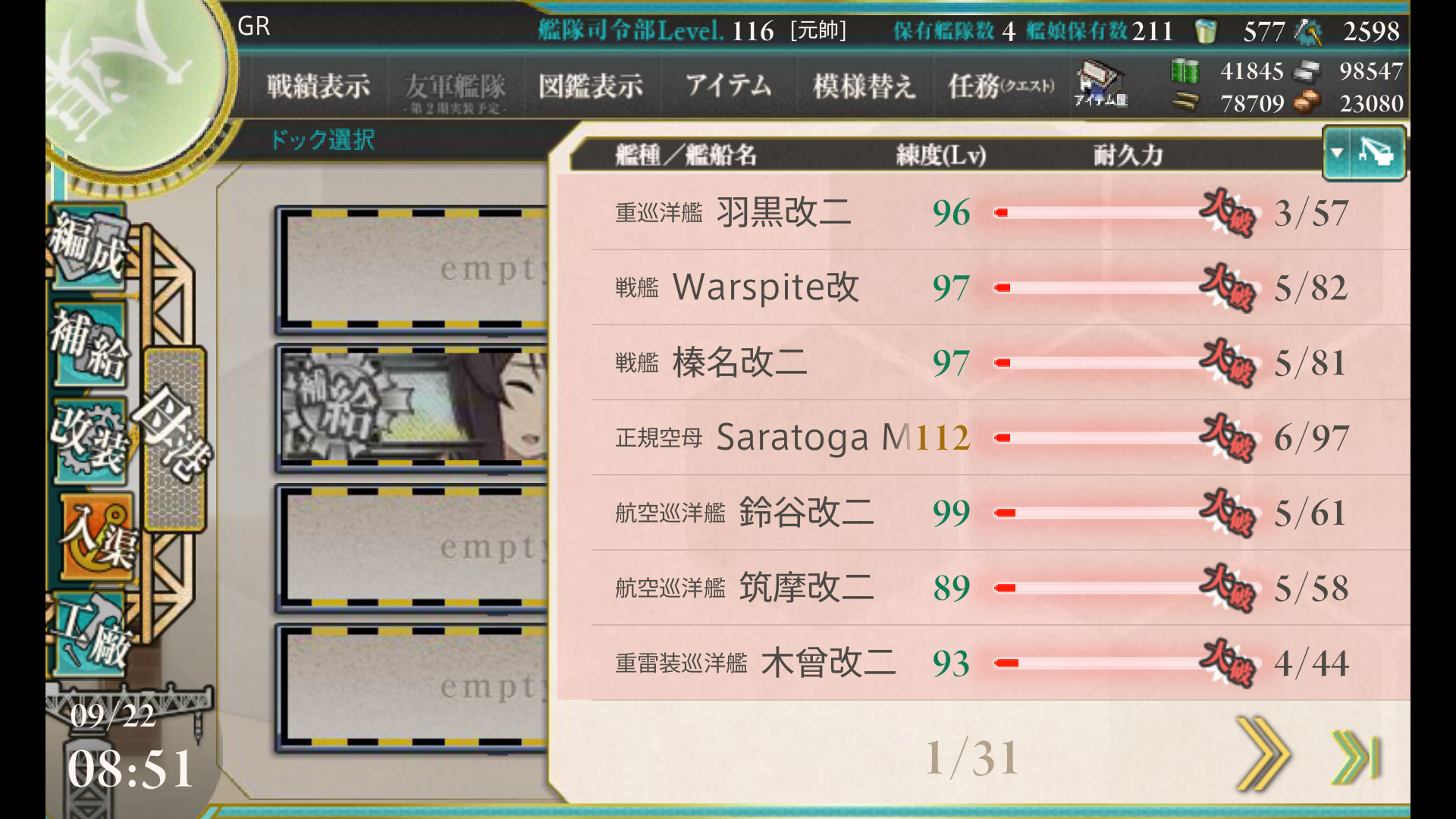Expand the sort dropdown arrow in header
Viewport: 1456px width, 819px height.
(1338, 153)
